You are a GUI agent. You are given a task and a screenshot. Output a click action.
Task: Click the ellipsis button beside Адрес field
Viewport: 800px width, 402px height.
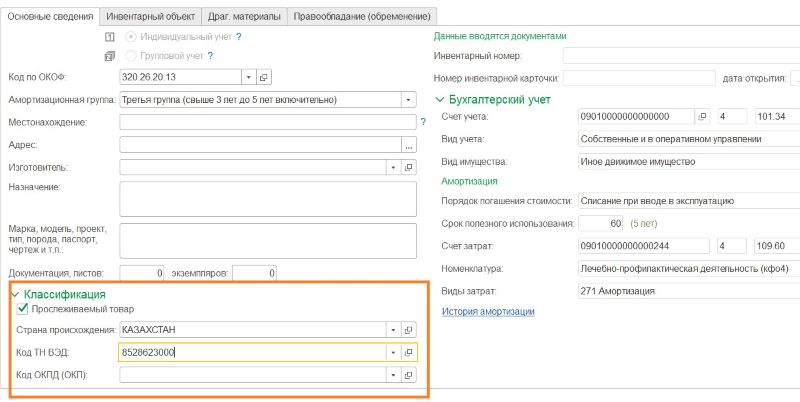coord(408,145)
